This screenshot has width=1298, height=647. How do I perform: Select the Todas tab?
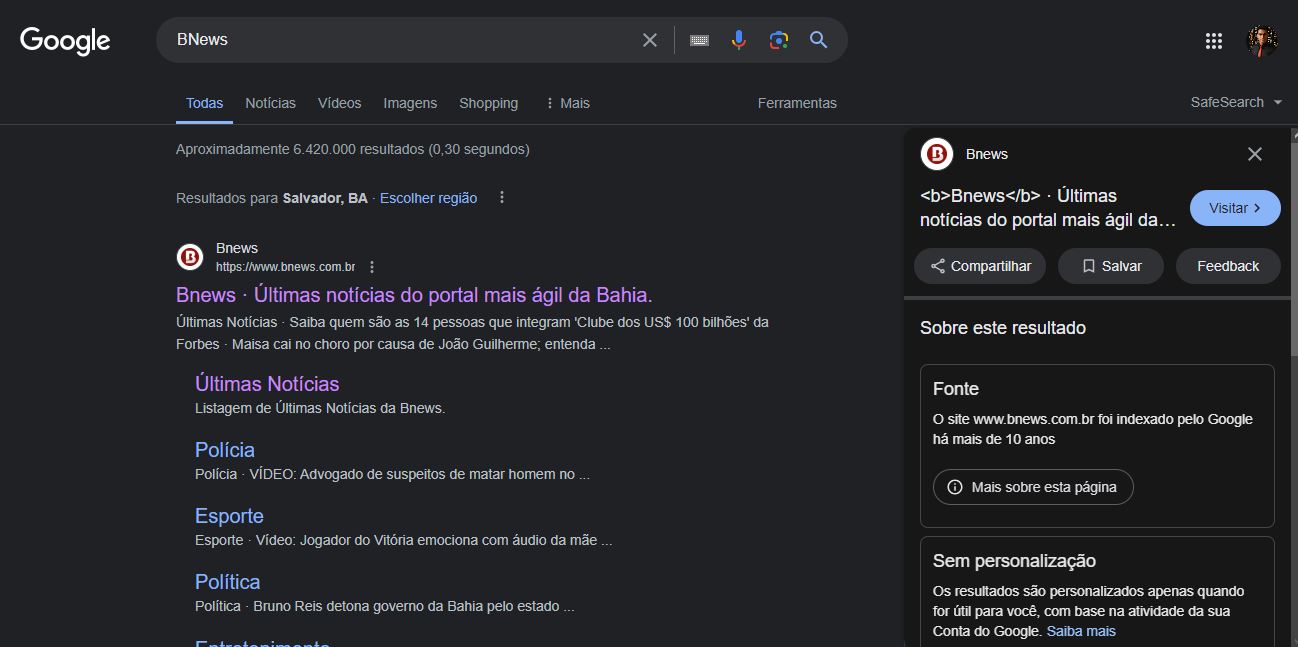(x=204, y=103)
